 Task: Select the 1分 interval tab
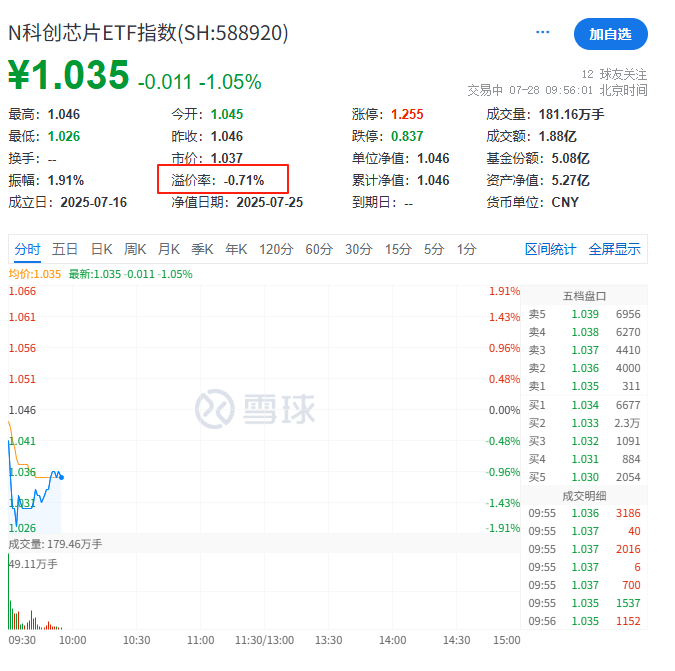tap(466, 249)
